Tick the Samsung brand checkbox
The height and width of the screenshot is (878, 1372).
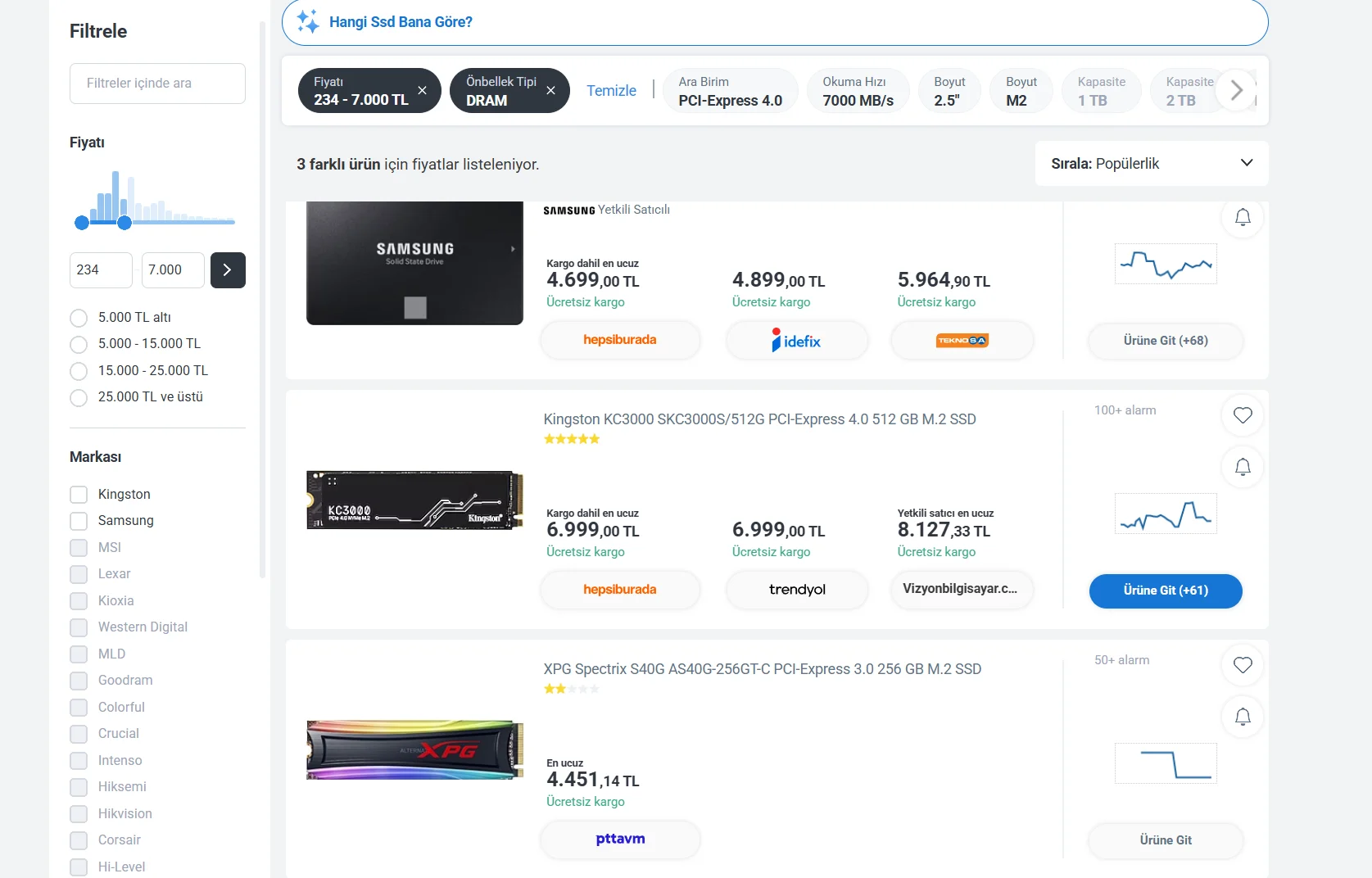[79, 521]
